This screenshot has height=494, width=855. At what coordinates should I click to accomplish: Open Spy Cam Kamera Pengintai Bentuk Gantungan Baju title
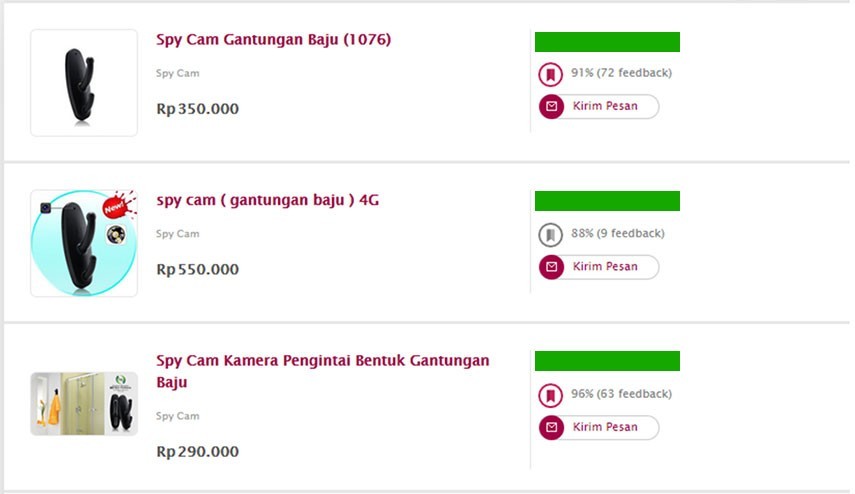click(322, 370)
